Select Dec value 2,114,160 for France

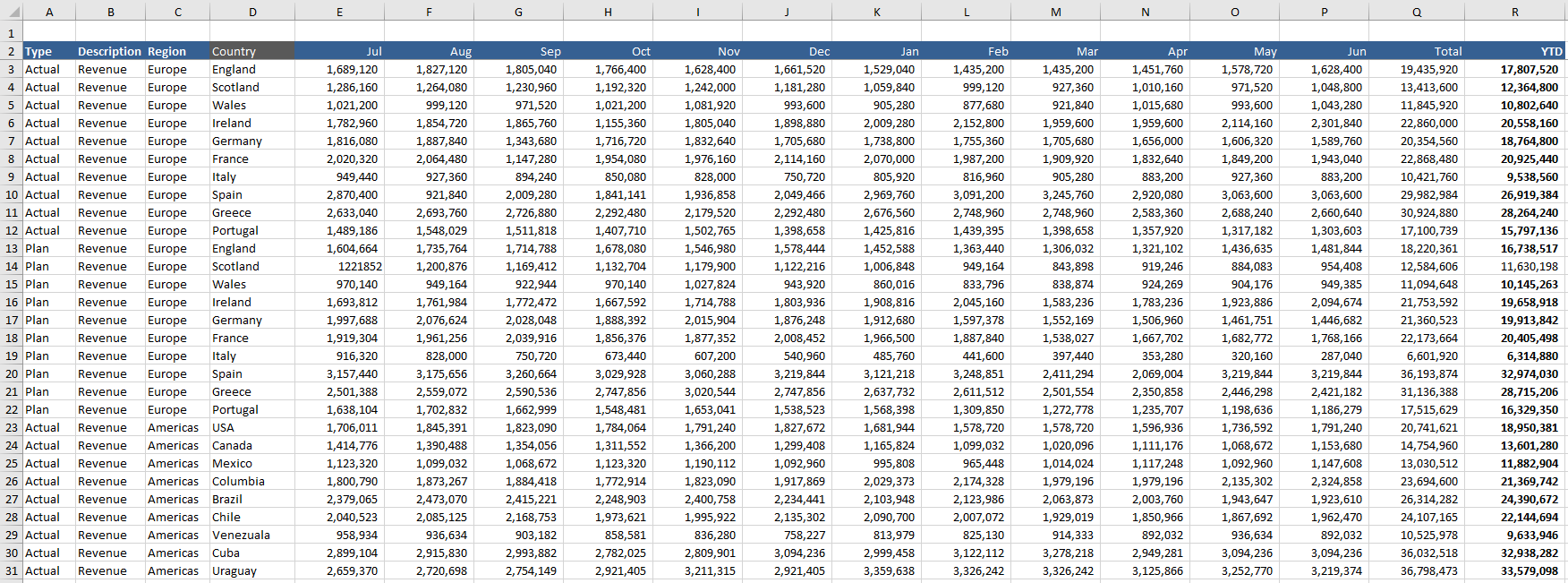coord(787,159)
